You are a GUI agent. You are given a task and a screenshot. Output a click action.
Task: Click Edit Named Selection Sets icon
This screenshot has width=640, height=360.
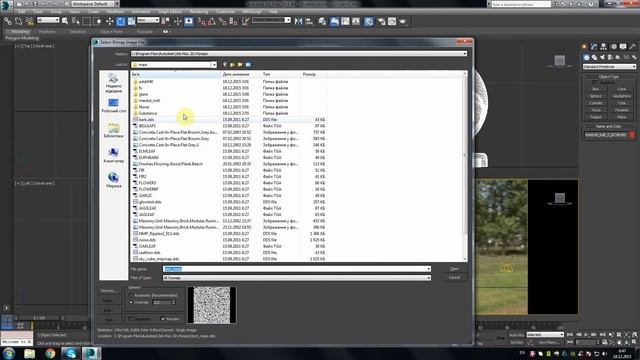point(245,21)
